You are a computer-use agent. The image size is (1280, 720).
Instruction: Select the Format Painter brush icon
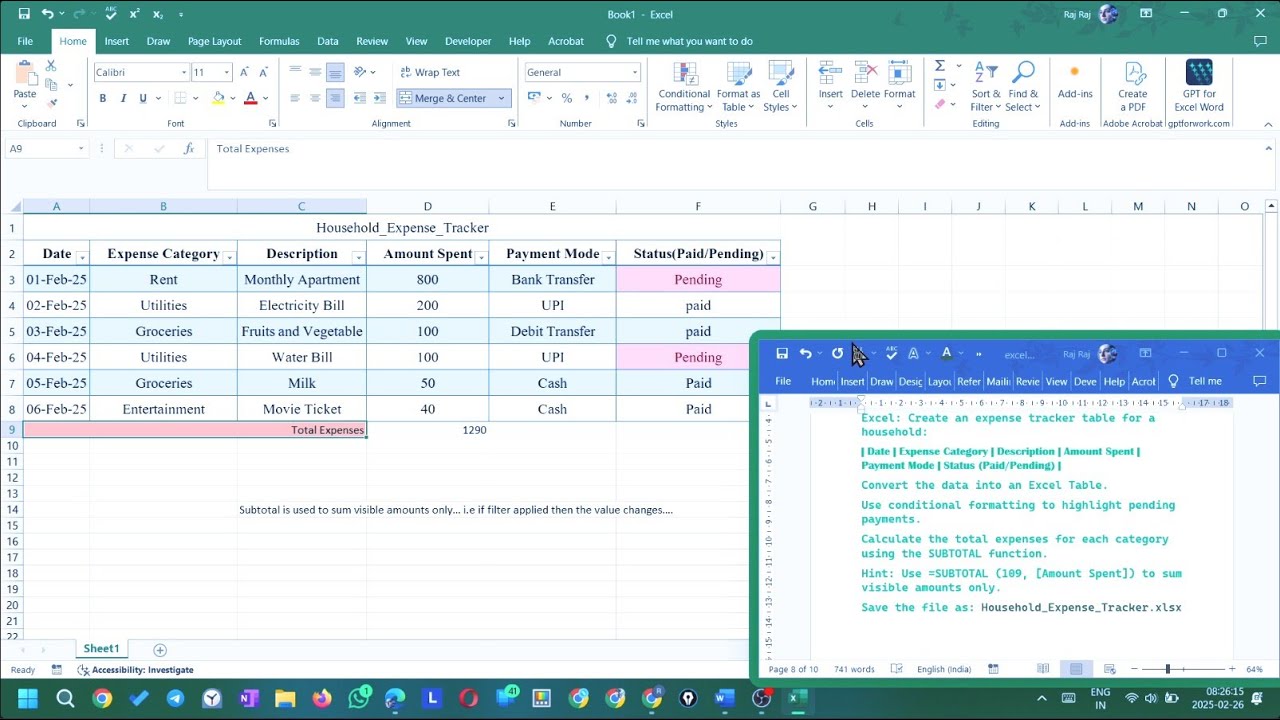[51, 103]
